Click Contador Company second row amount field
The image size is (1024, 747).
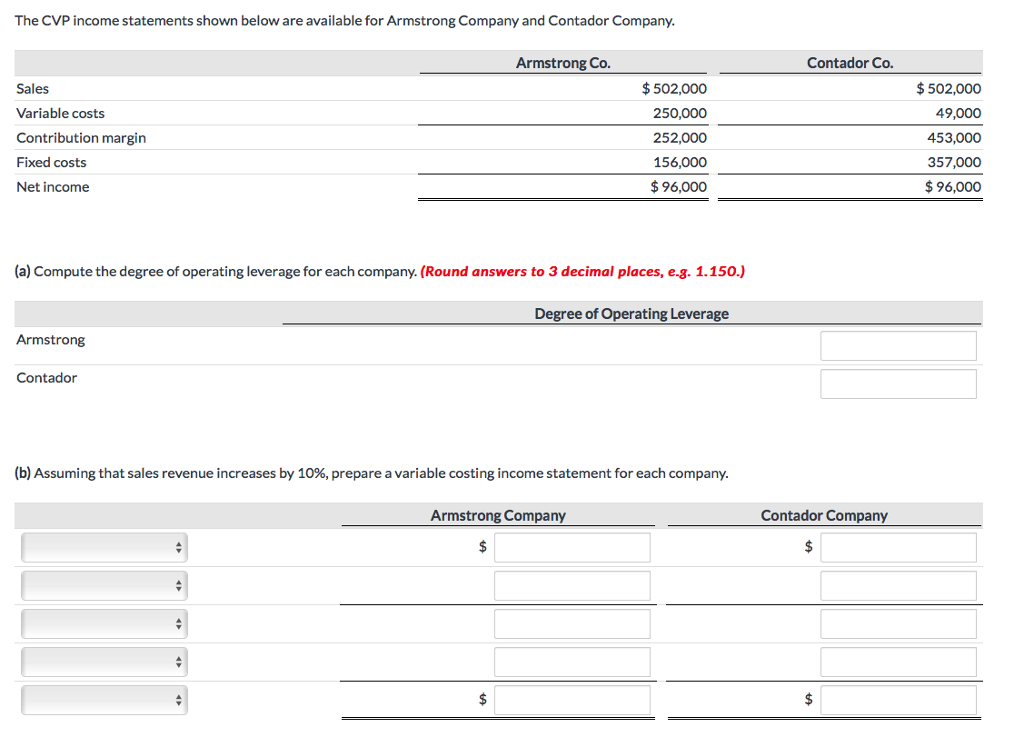(899, 586)
